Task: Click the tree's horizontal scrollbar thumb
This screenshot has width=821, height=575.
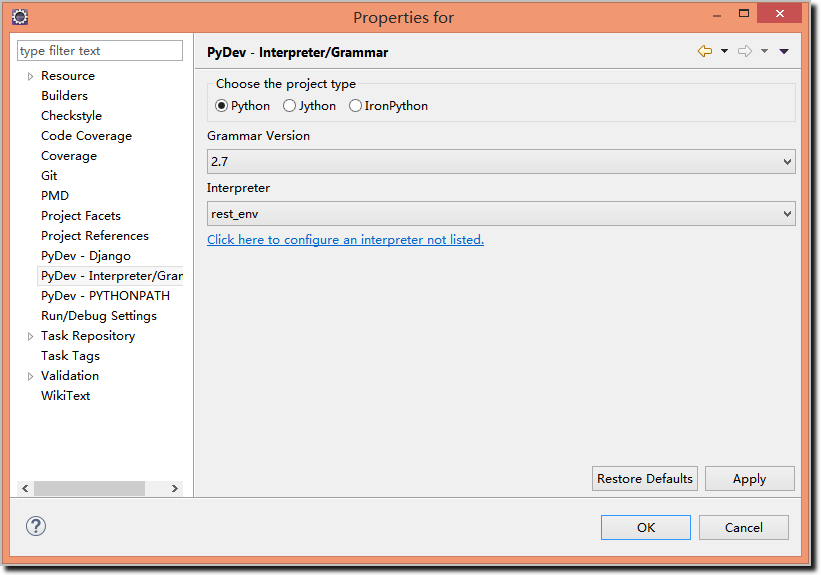Action: (x=90, y=489)
